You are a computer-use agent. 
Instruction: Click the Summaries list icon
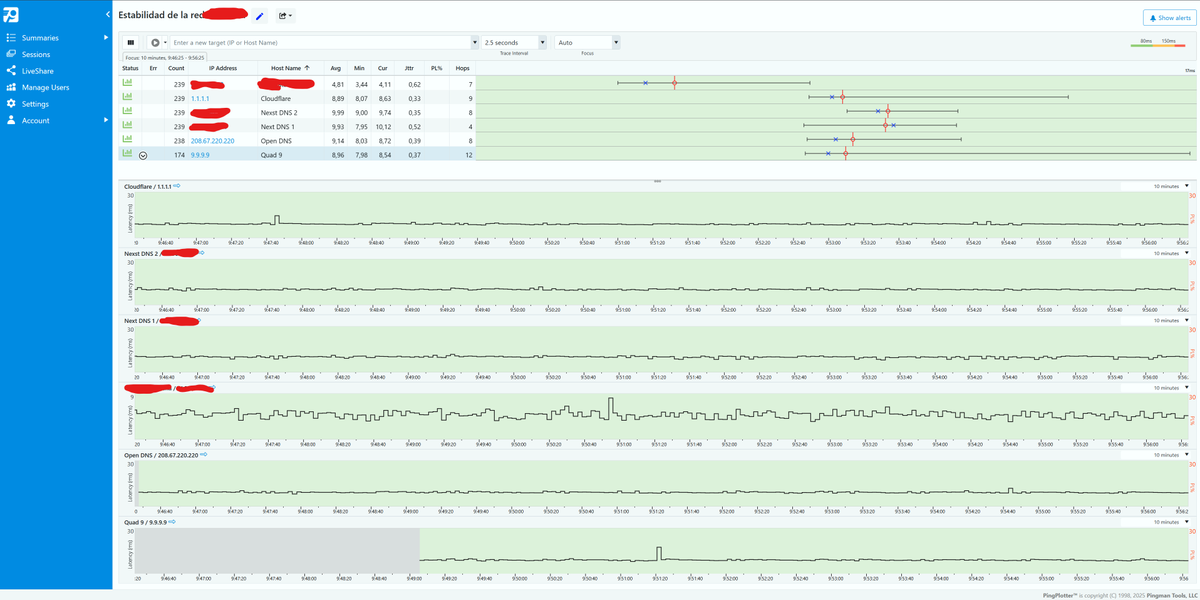(x=11, y=37)
